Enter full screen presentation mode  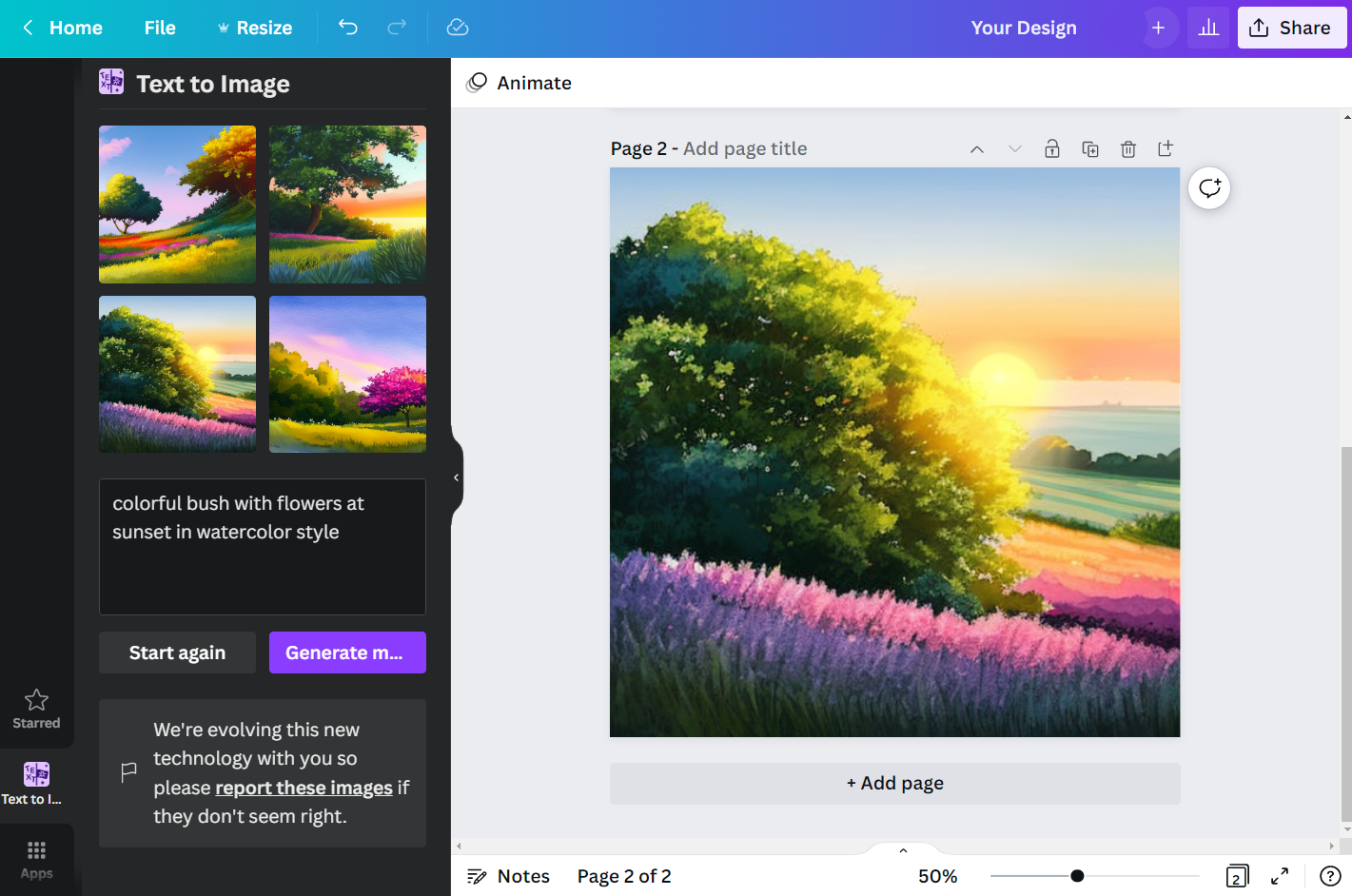pos(1280,875)
